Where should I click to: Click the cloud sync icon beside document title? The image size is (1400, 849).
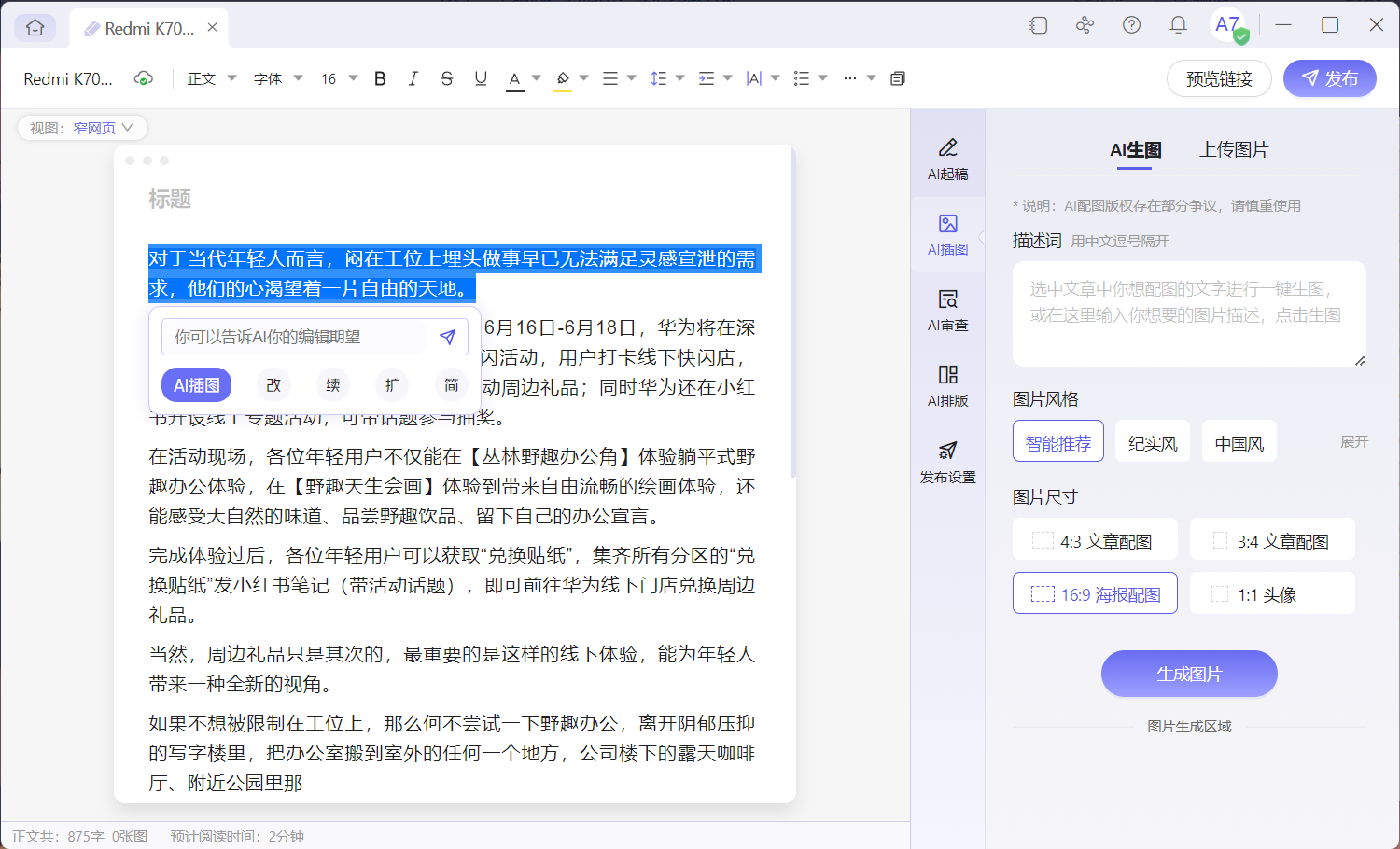[144, 78]
